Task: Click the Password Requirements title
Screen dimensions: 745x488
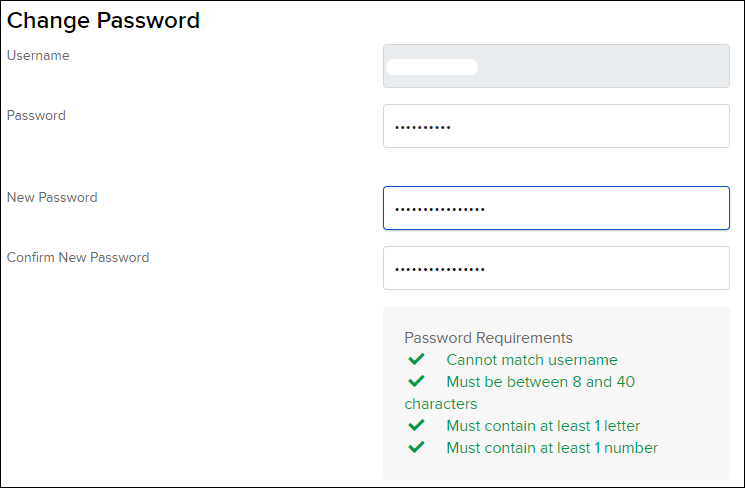Action: click(488, 338)
